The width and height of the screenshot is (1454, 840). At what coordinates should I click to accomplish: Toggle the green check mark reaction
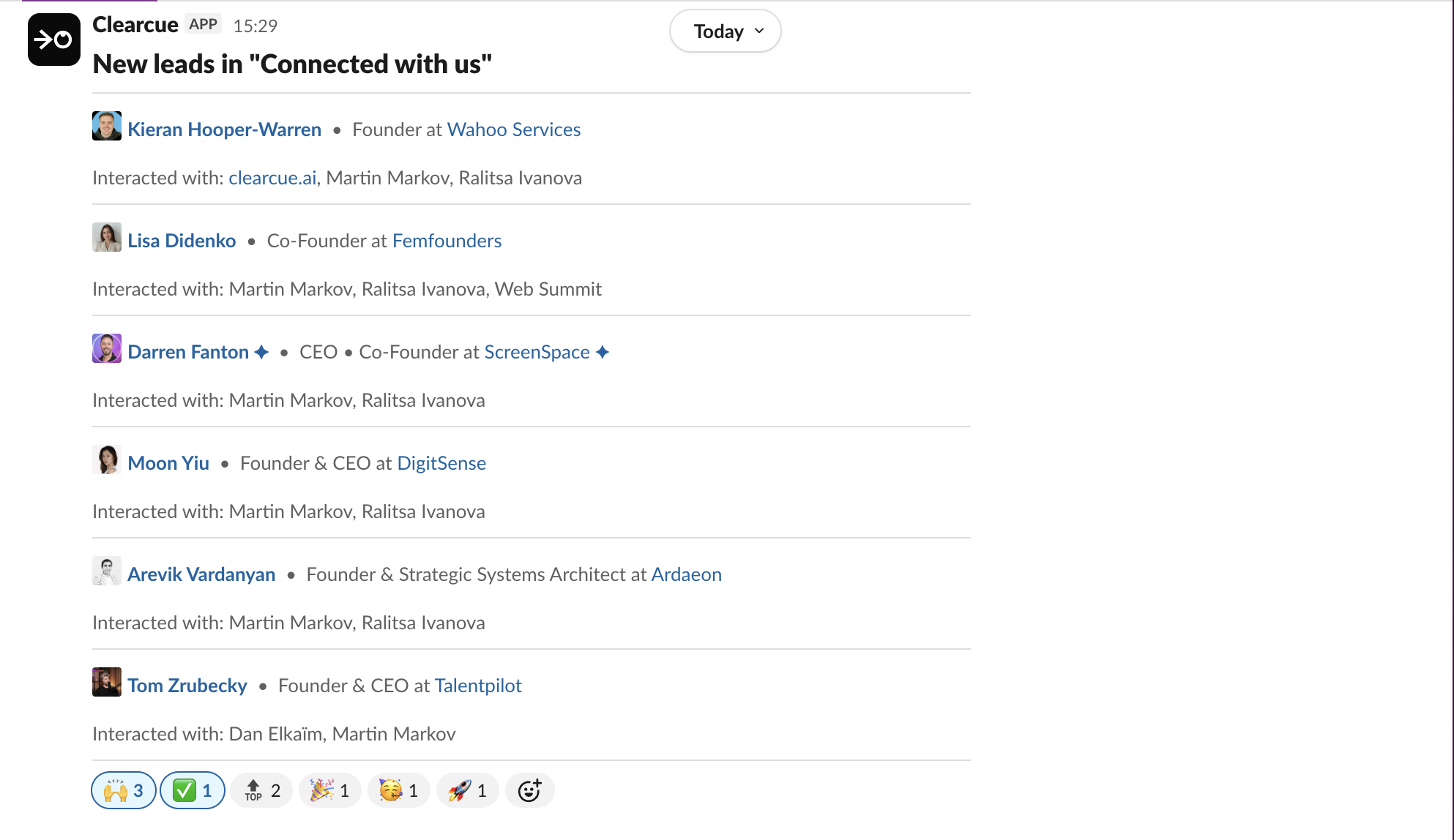(x=192, y=790)
